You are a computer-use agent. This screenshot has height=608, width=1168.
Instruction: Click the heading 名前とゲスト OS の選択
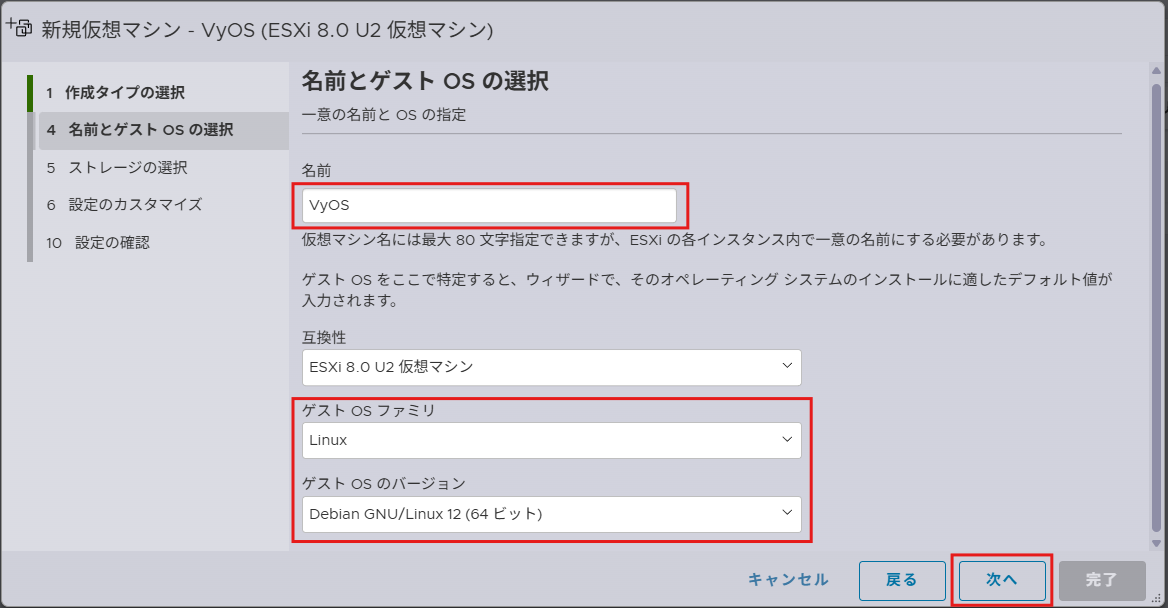click(425, 80)
